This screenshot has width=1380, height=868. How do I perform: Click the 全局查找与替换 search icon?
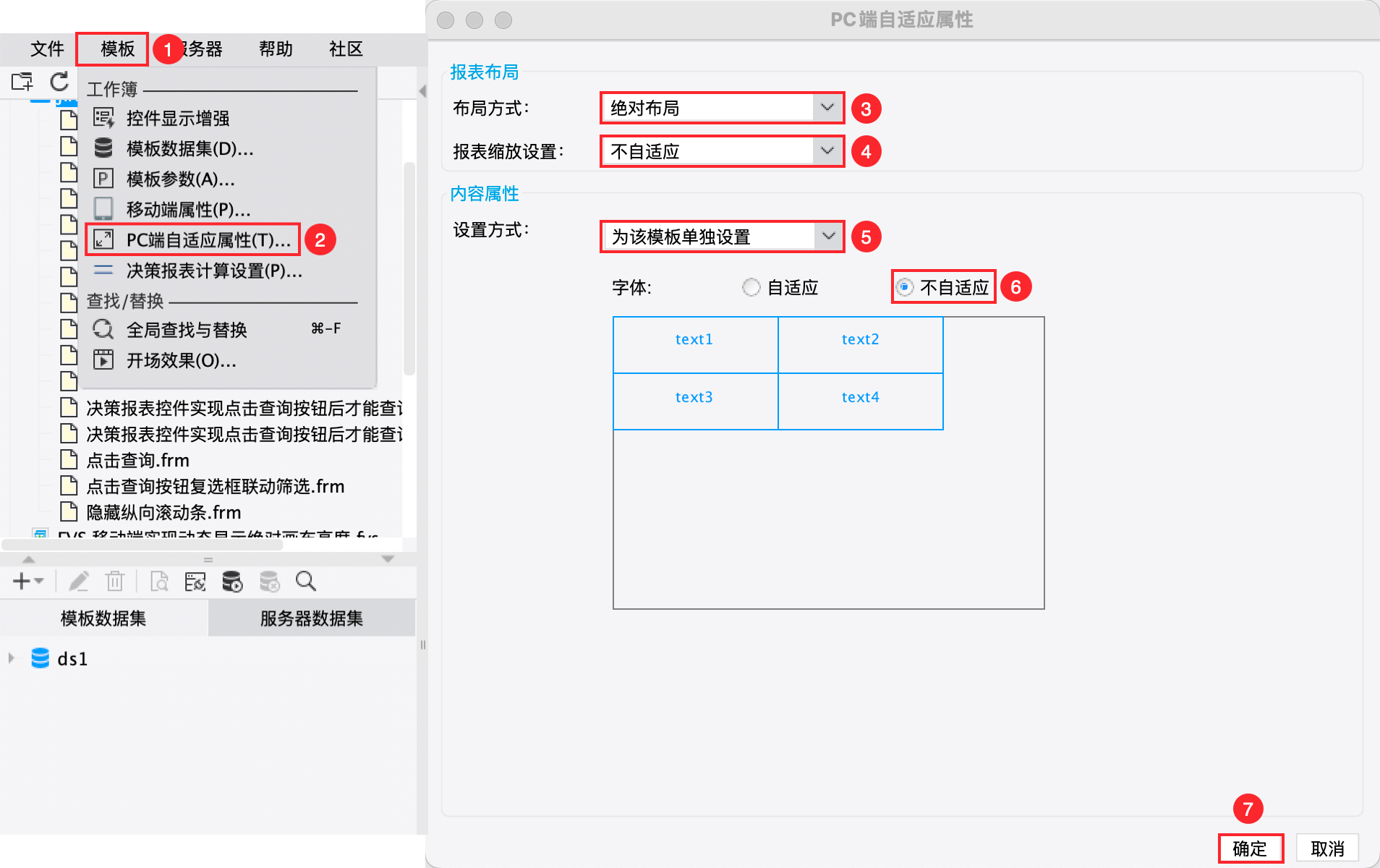(103, 330)
